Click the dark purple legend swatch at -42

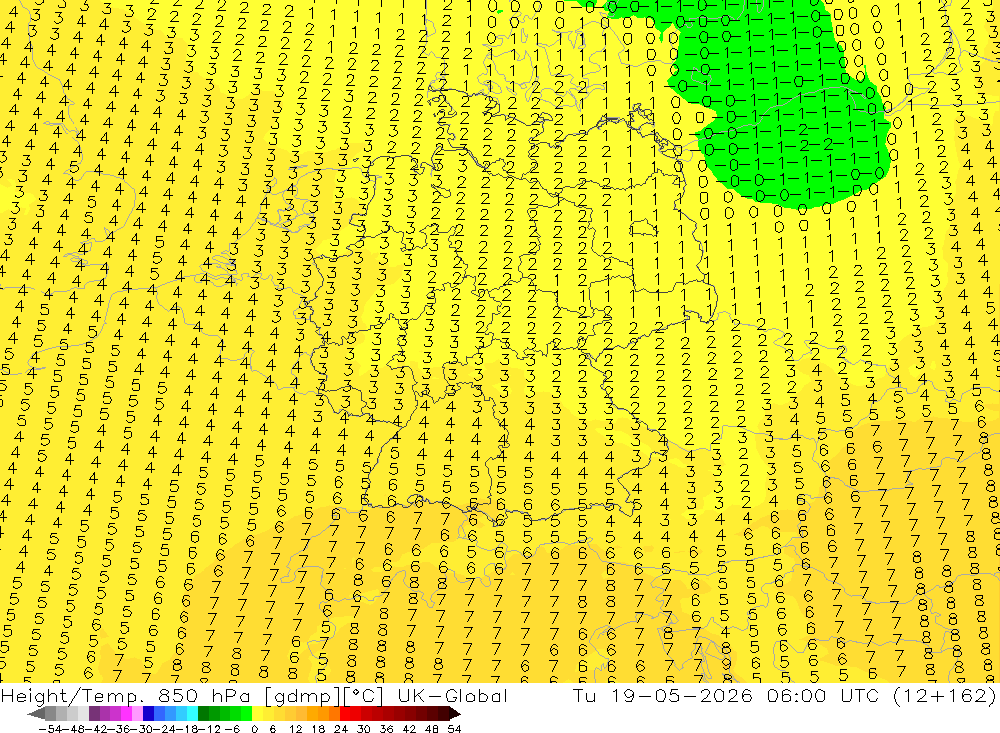point(94,713)
